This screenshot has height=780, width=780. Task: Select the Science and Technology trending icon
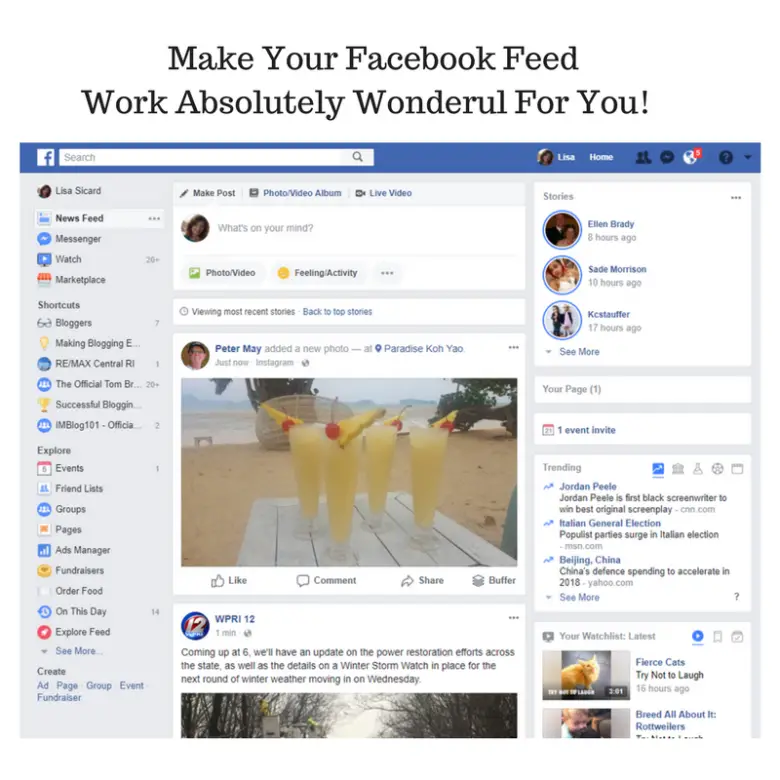[697, 469]
